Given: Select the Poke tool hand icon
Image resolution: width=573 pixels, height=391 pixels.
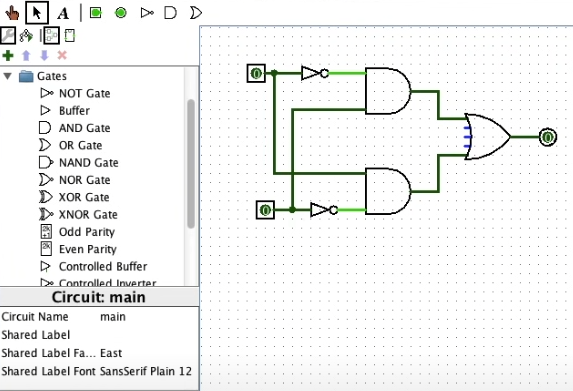Looking at the screenshot, I should pyautogui.click(x=12, y=13).
